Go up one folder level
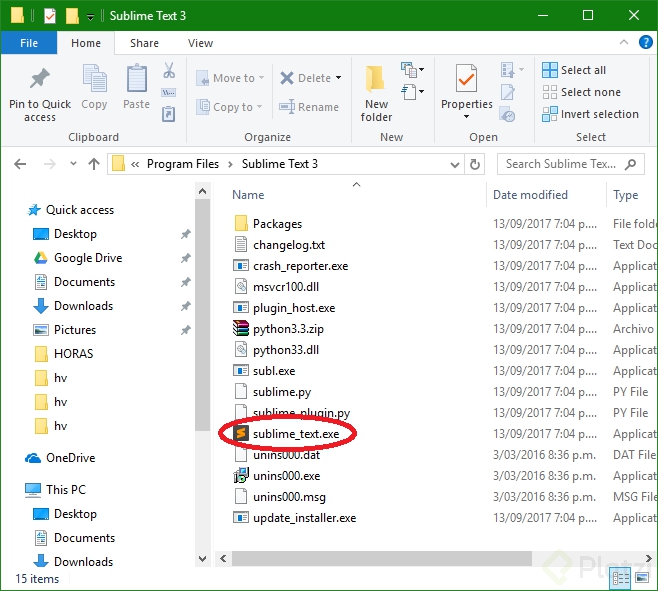 pos(94,164)
